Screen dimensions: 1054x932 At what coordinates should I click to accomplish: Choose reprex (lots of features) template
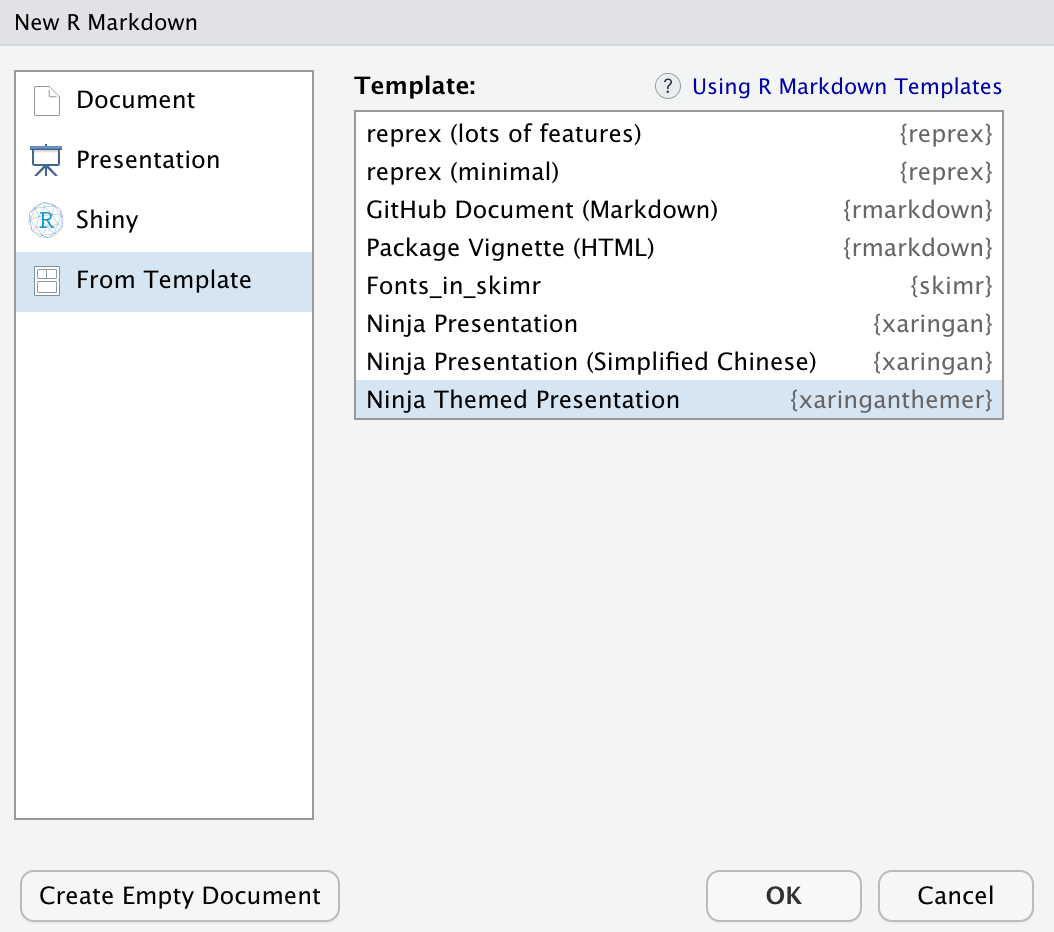tap(679, 134)
